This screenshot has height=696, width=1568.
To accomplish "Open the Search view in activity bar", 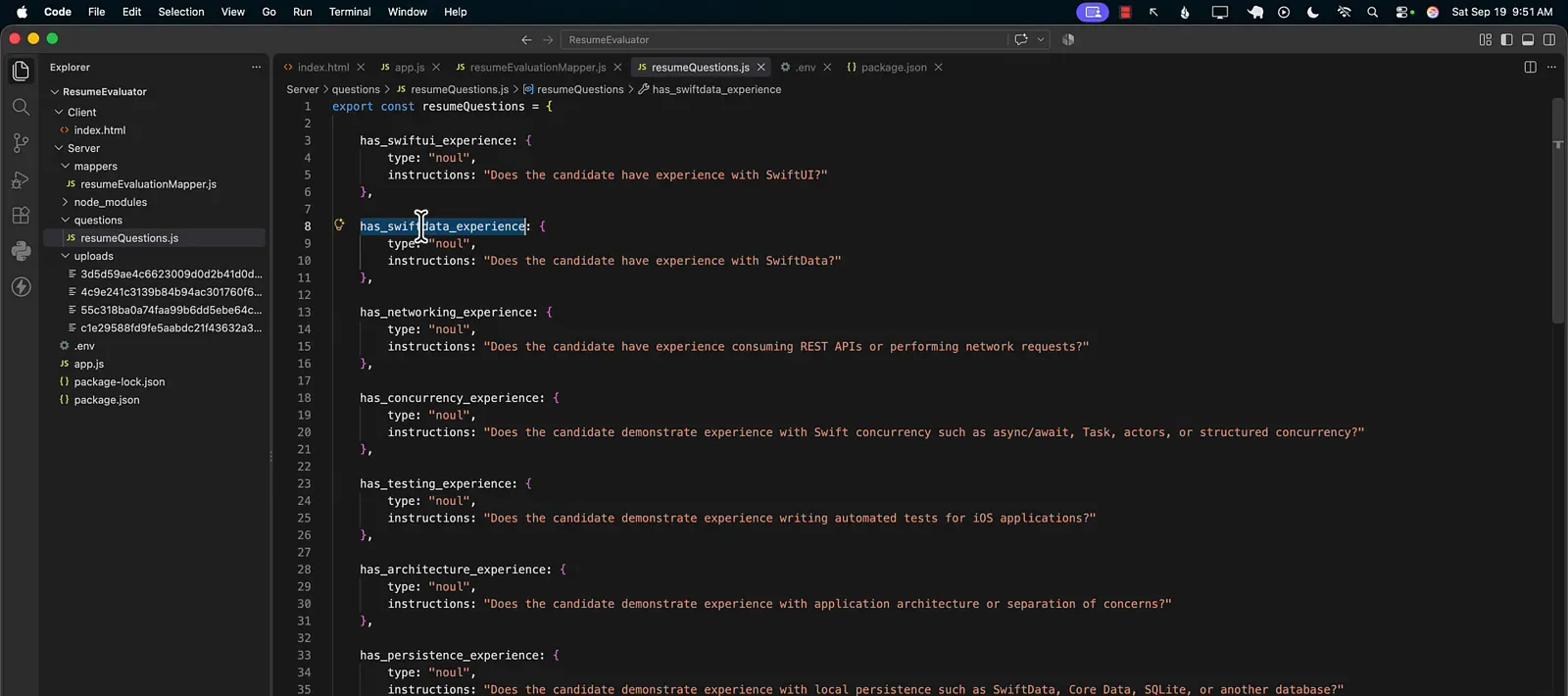I will [x=21, y=107].
